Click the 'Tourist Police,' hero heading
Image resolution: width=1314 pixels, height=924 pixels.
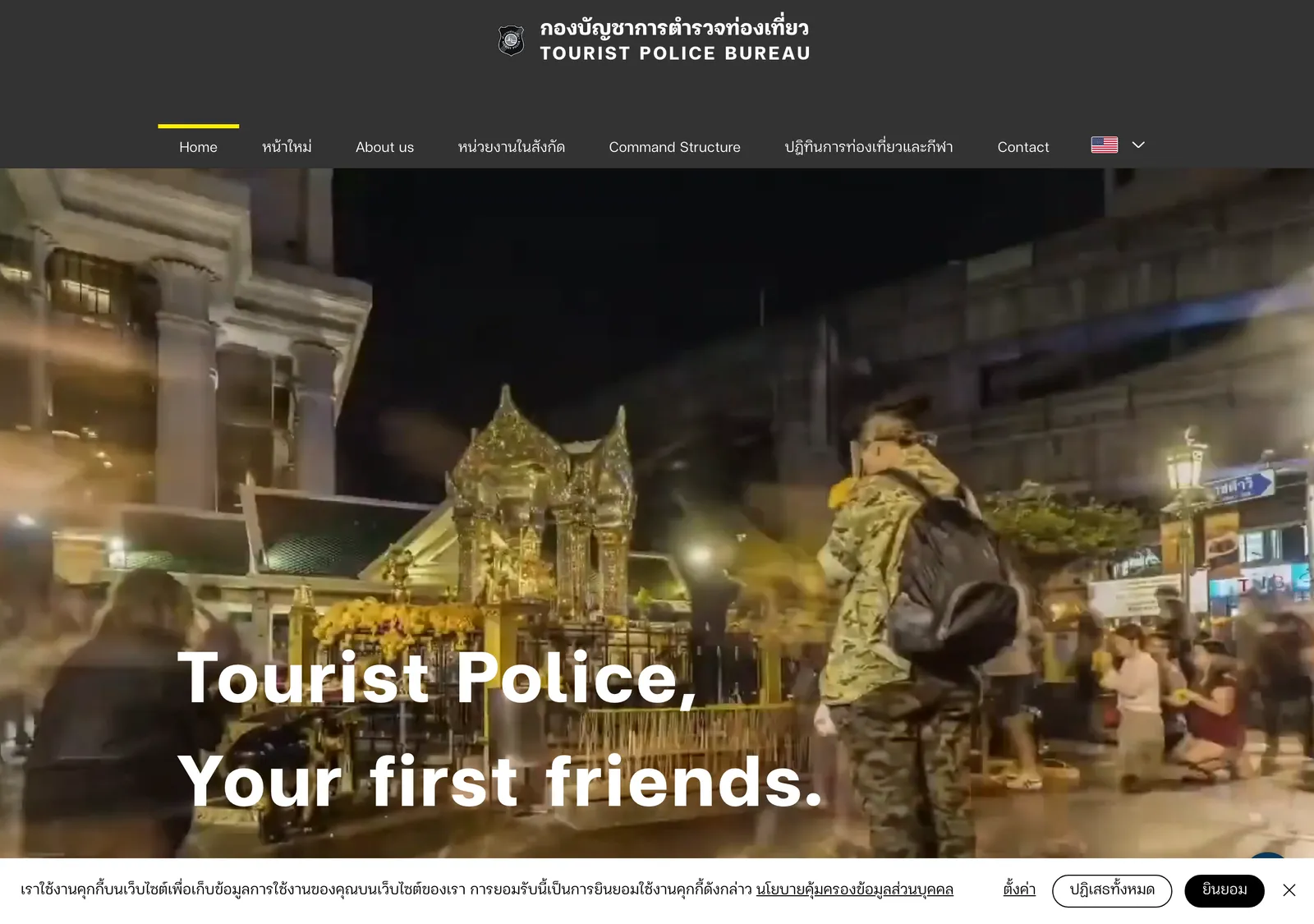pos(437,678)
